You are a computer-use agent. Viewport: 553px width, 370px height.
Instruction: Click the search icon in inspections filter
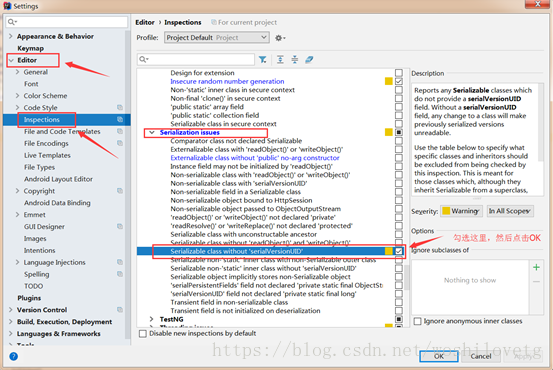coord(144,59)
